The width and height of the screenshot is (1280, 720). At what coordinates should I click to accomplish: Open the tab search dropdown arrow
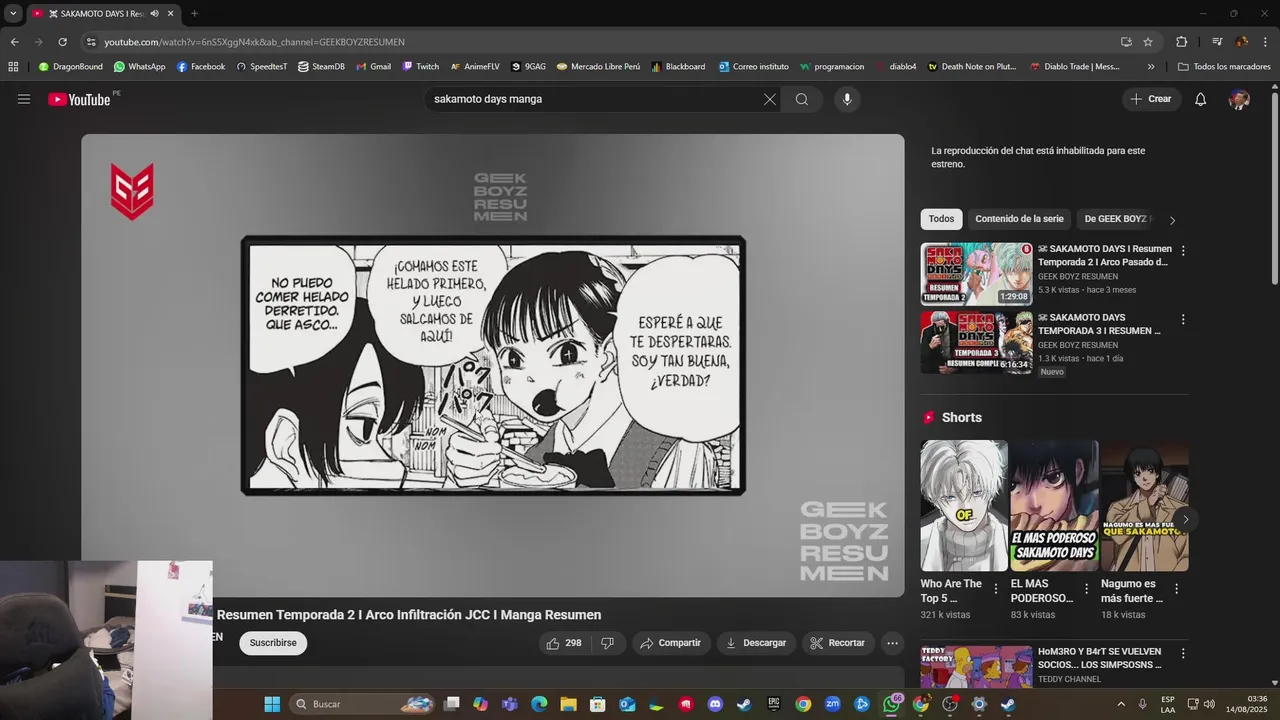click(x=13, y=13)
